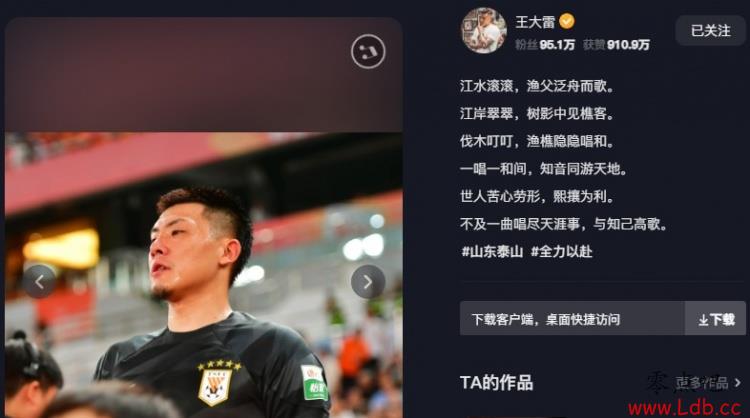
Task: Click the 粉丝 95.1万 follower count
Action: [x=545, y=45]
